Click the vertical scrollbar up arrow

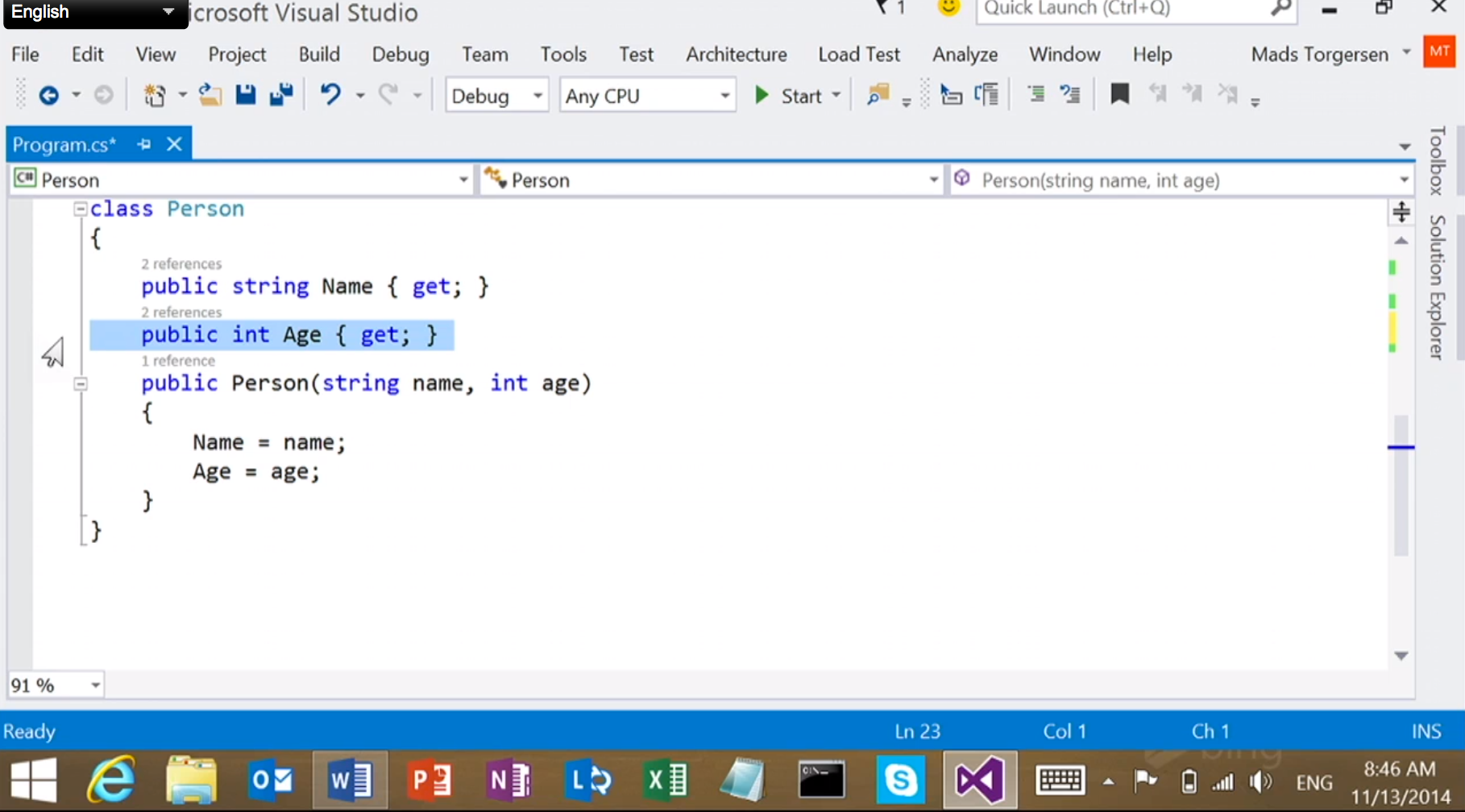coord(1401,241)
